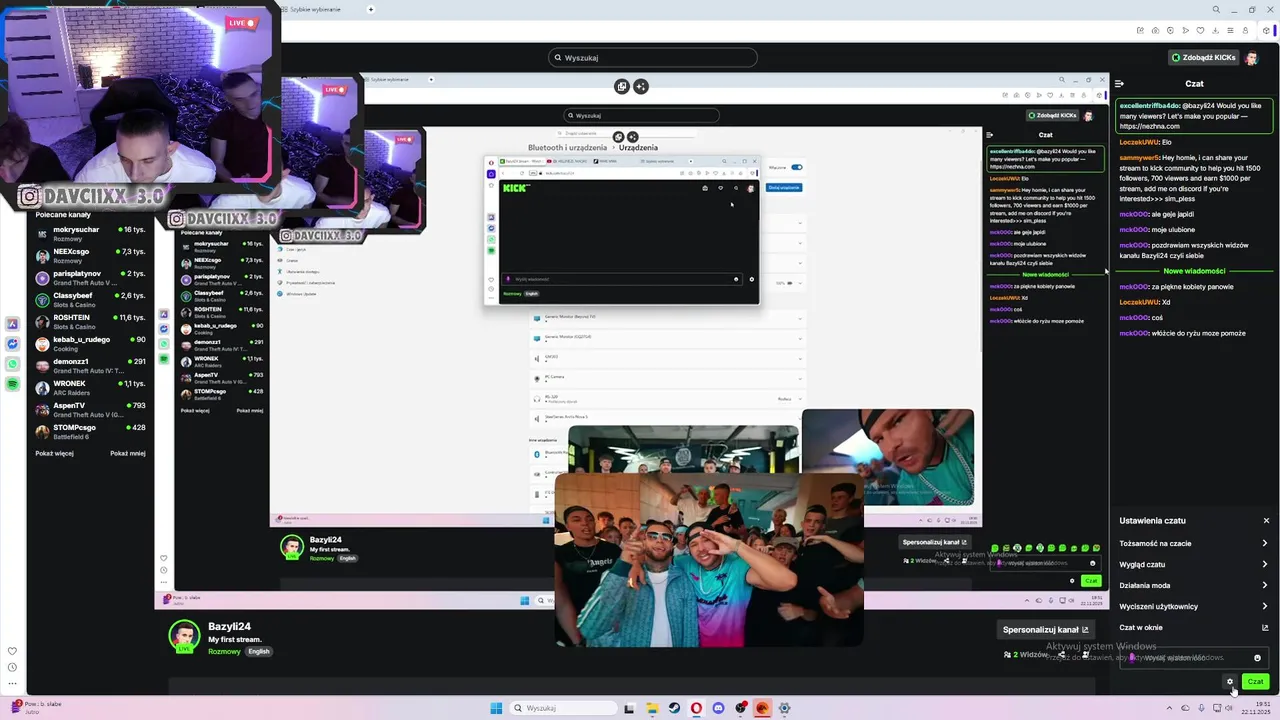This screenshot has width=1280, height=720.
Task: Open mokrysuchar in recommended channels
Action: [x=90, y=234]
